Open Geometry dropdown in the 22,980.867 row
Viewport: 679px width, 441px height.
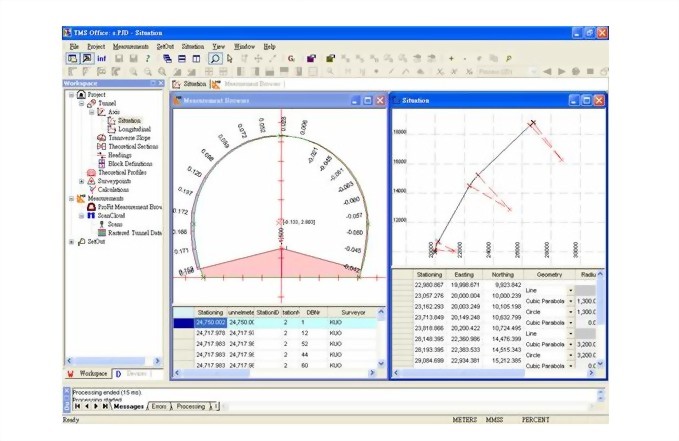pos(570,290)
